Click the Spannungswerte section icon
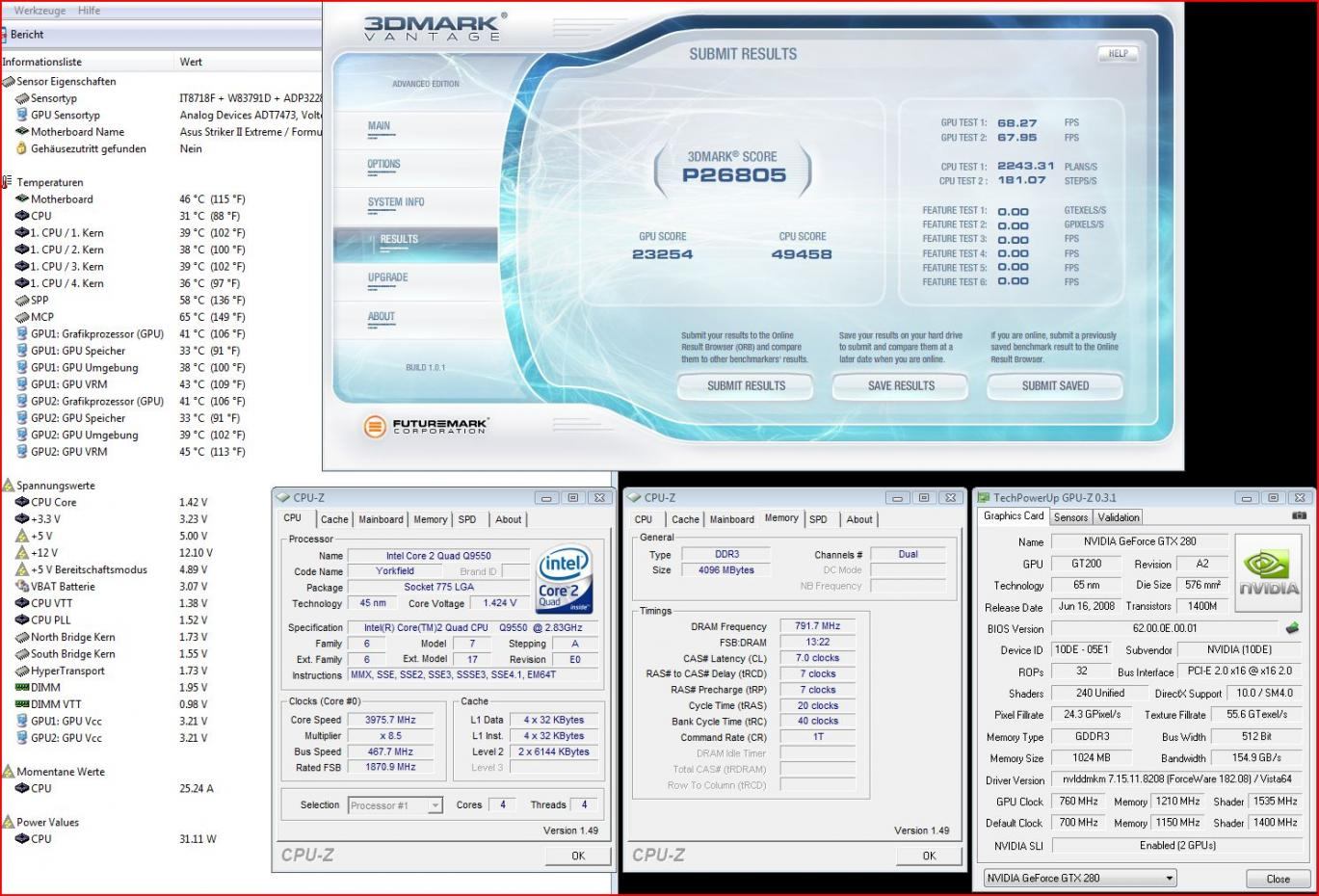Screen dimensions: 1319x896 [9, 486]
